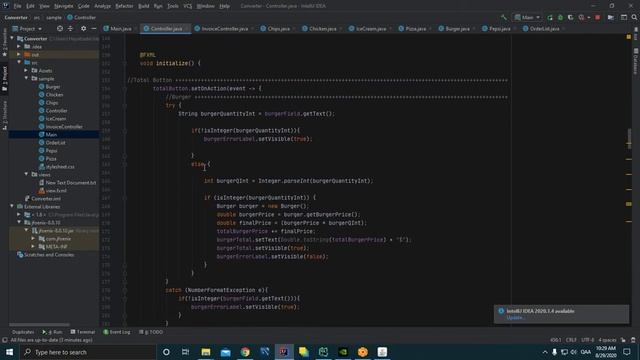Open the File menu
This screenshot has height=360, width=640.
(x=17, y=6)
